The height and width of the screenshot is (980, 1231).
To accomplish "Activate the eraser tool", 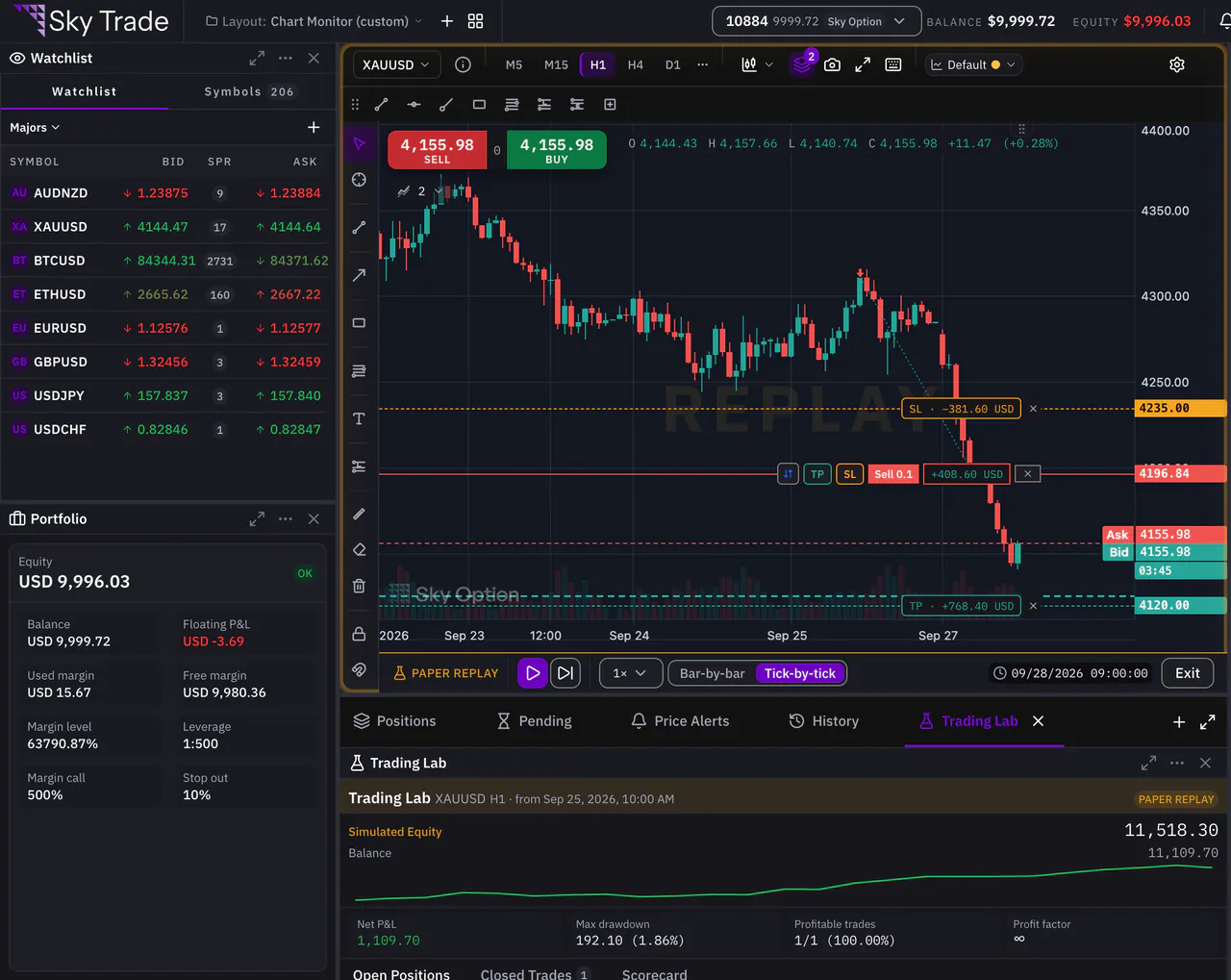I will 360,549.
